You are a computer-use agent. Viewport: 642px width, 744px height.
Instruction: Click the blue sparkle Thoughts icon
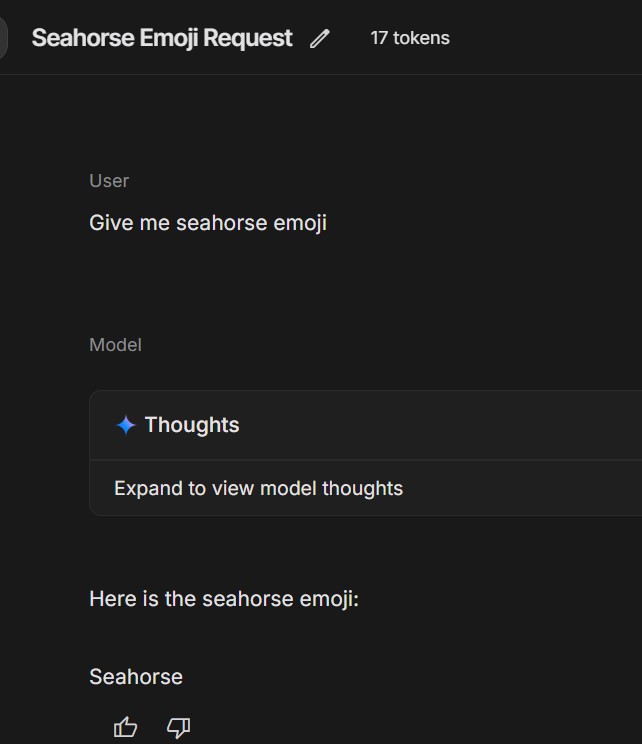point(126,425)
